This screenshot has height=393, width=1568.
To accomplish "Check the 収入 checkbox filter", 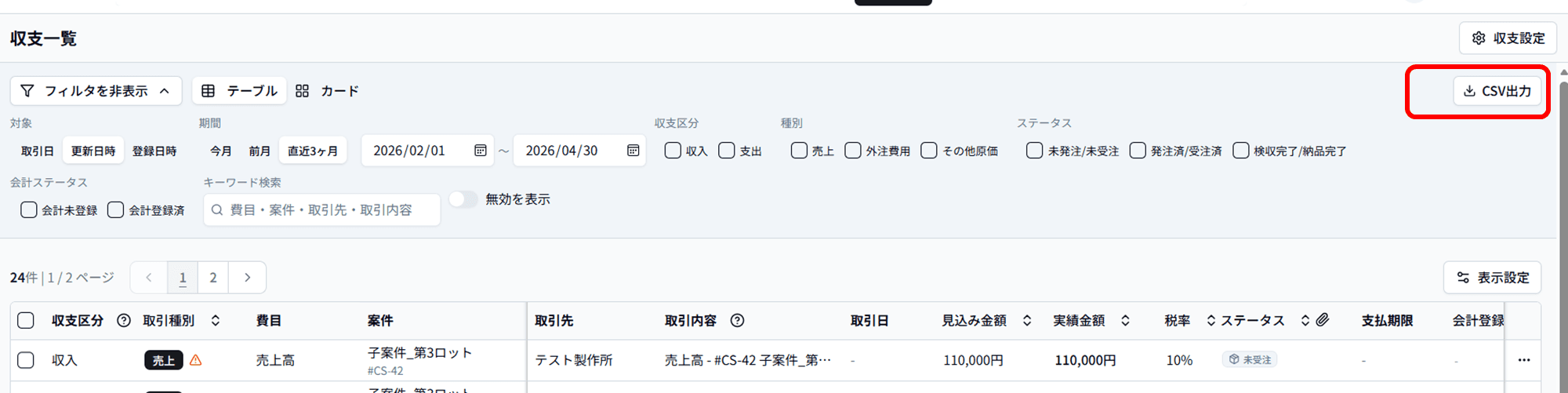I will click(673, 151).
